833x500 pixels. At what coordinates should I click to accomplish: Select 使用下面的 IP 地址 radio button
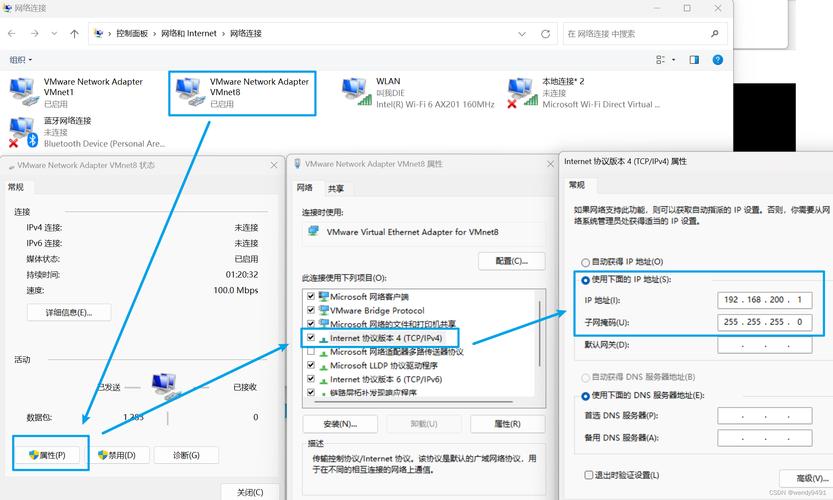tap(585, 279)
